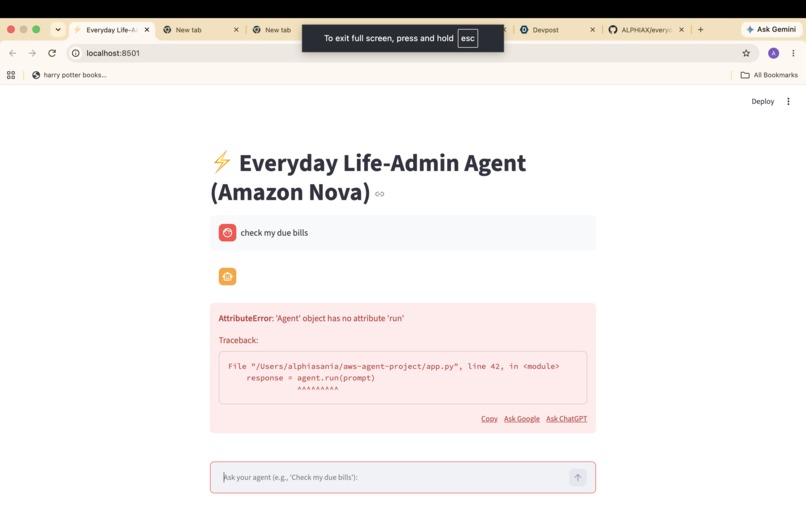Close the Everyday Life-Admin tab

(x=146, y=30)
